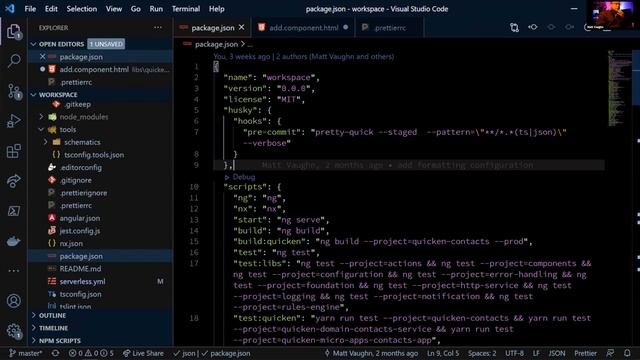
Task: Open the Accounts menu icon
Action: [x=13, y=301]
